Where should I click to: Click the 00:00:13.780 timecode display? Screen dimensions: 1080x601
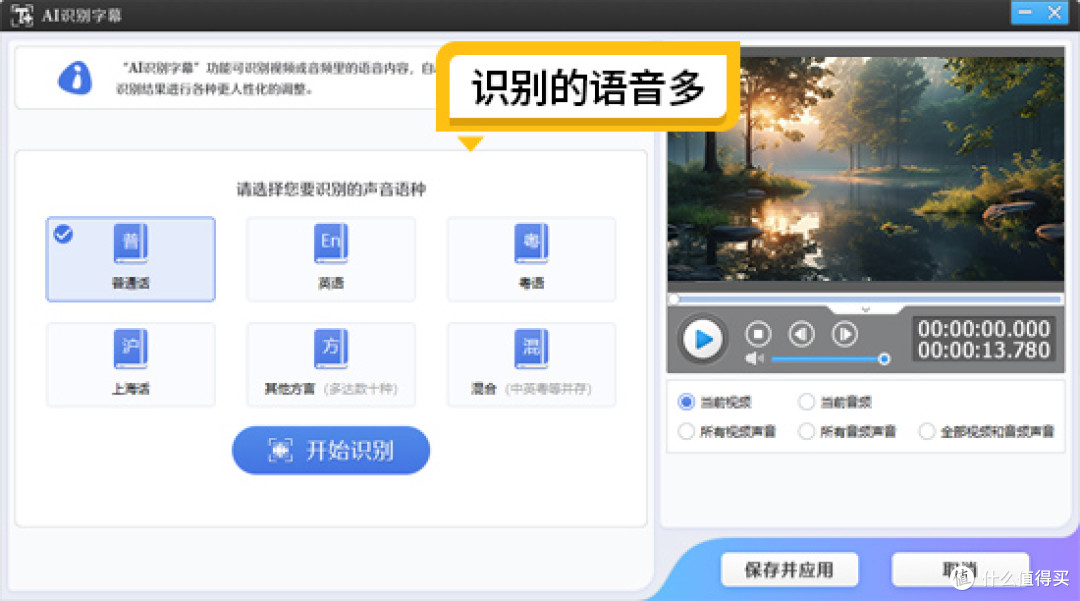pos(984,350)
